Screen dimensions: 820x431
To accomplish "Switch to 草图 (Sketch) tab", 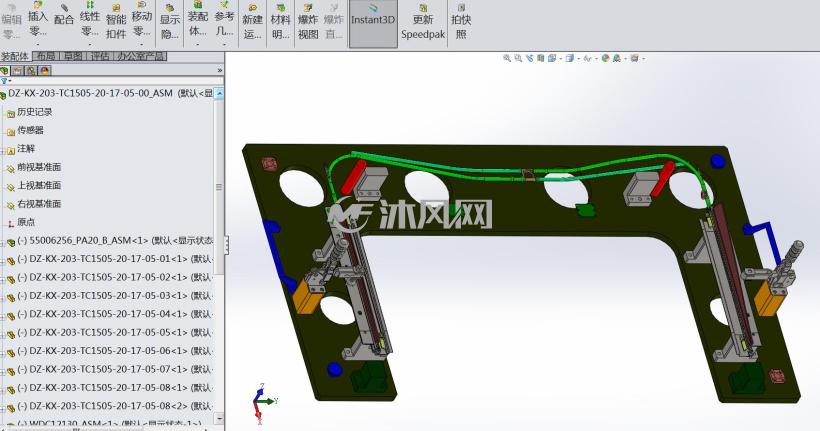I will (x=73, y=56).
